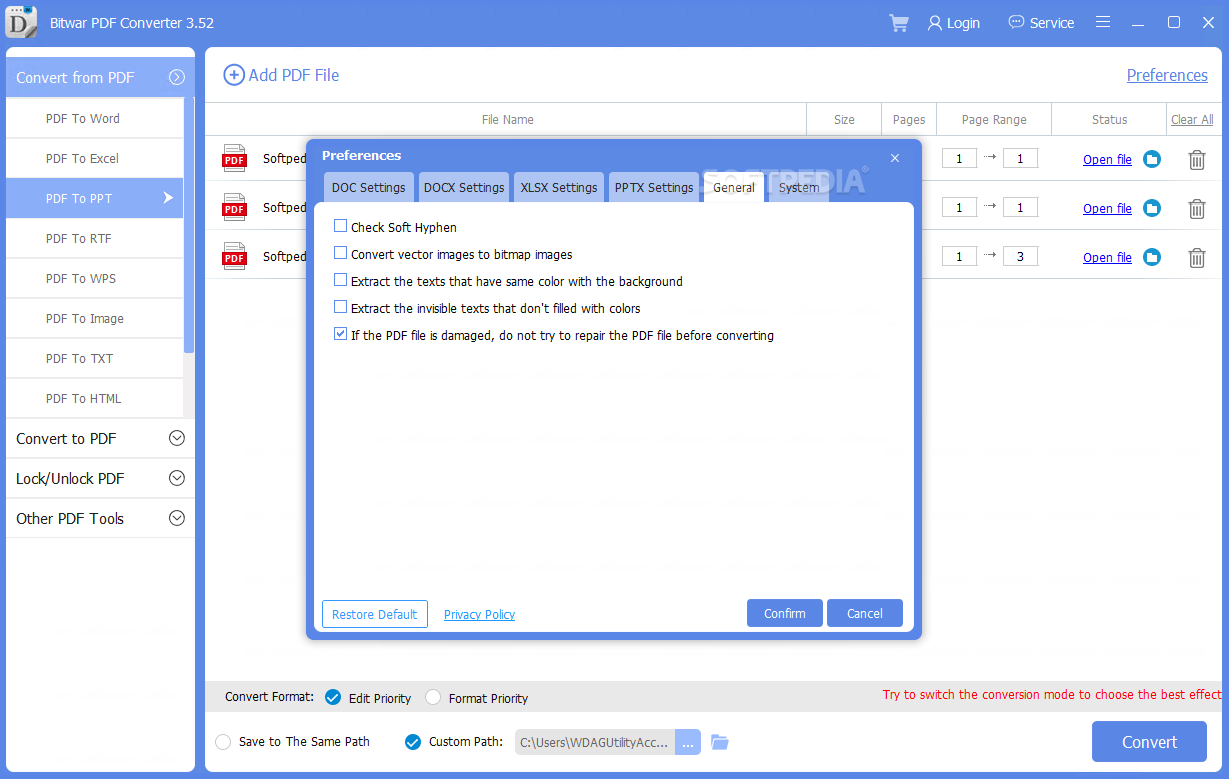Image resolution: width=1229 pixels, height=779 pixels.
Task: Switch to System tab
Action: [799, 187]
